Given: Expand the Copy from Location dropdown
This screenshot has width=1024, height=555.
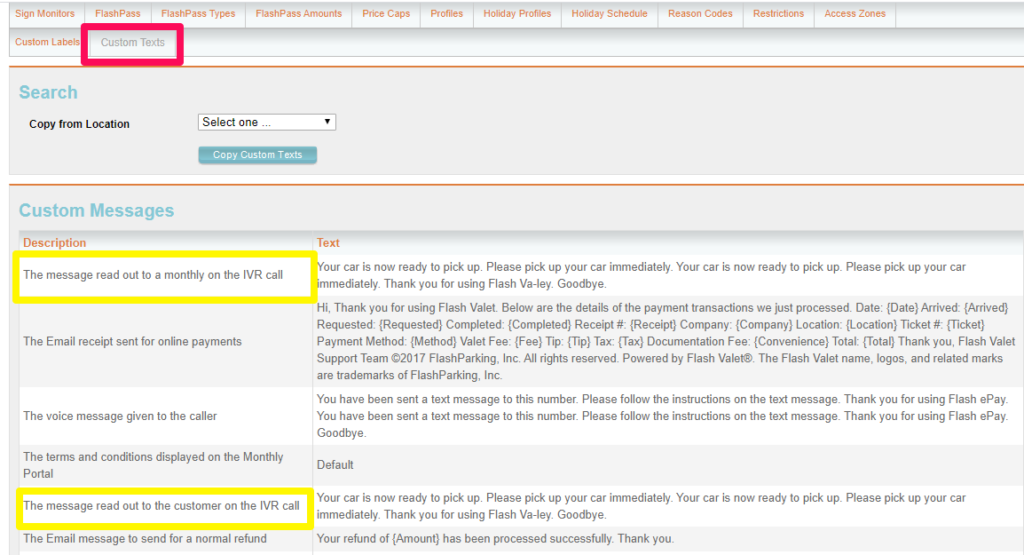Looking at the screenshot, I should [267, 122].
